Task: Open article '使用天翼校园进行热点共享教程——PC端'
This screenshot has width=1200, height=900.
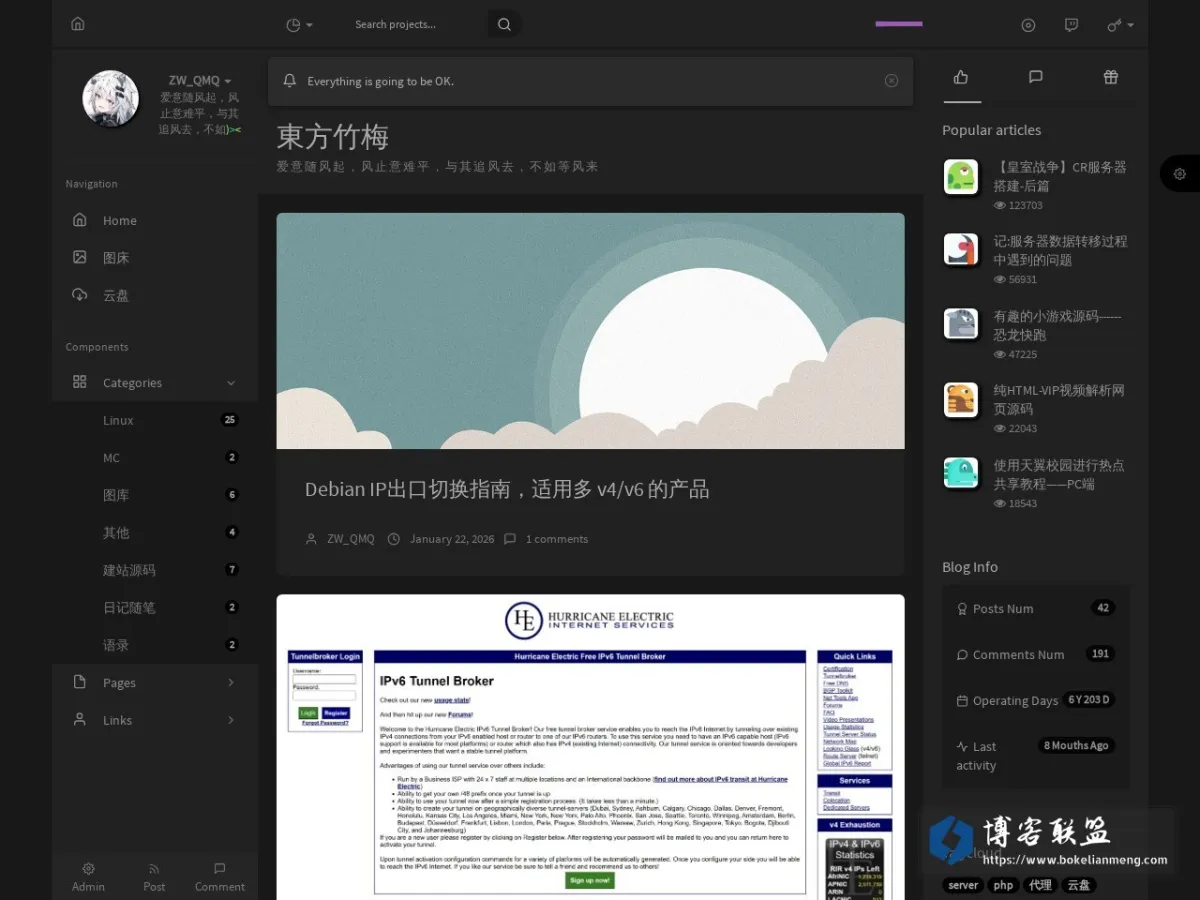Action: pyautogui.click(x=1059, y=474)
